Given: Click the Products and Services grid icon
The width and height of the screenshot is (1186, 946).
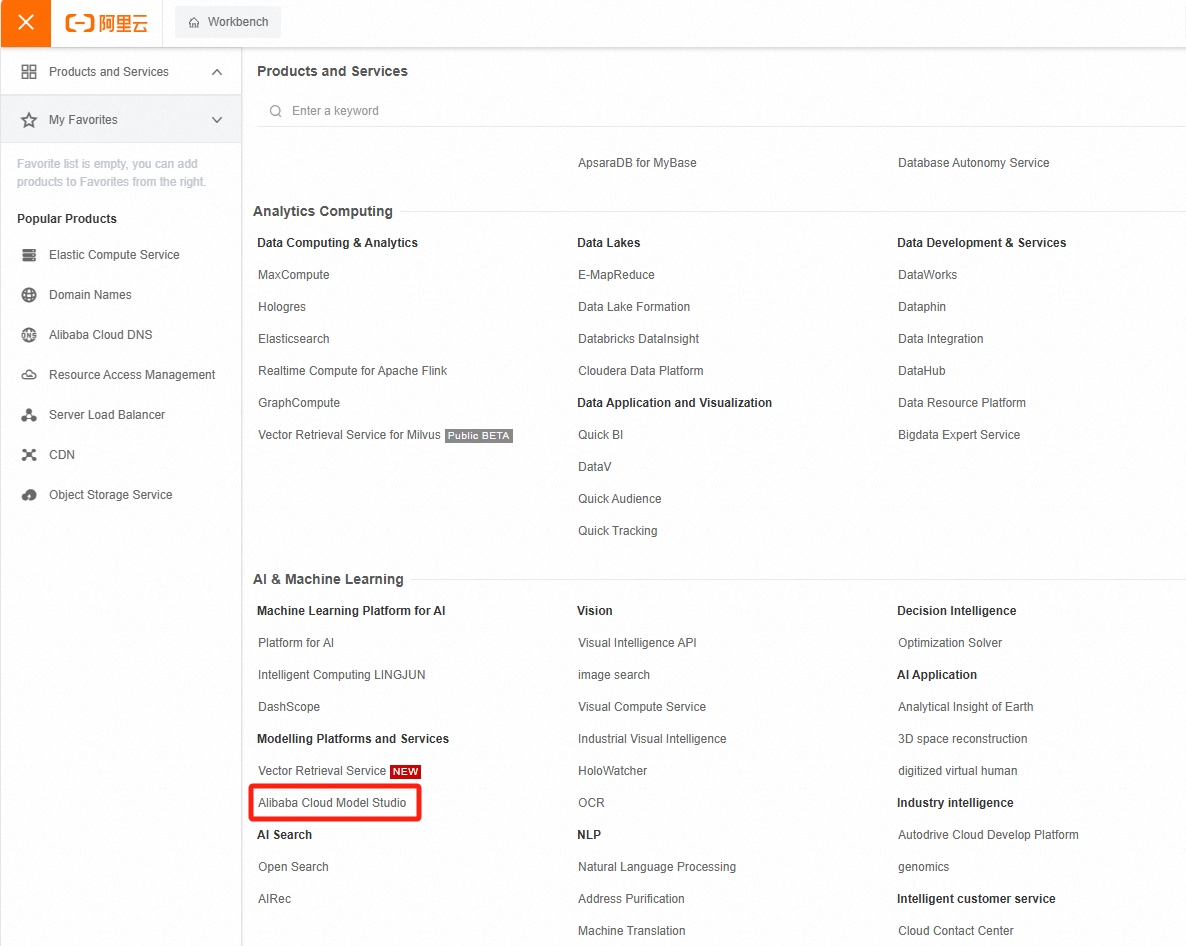Looking at the screenshot, I should 29,72.
